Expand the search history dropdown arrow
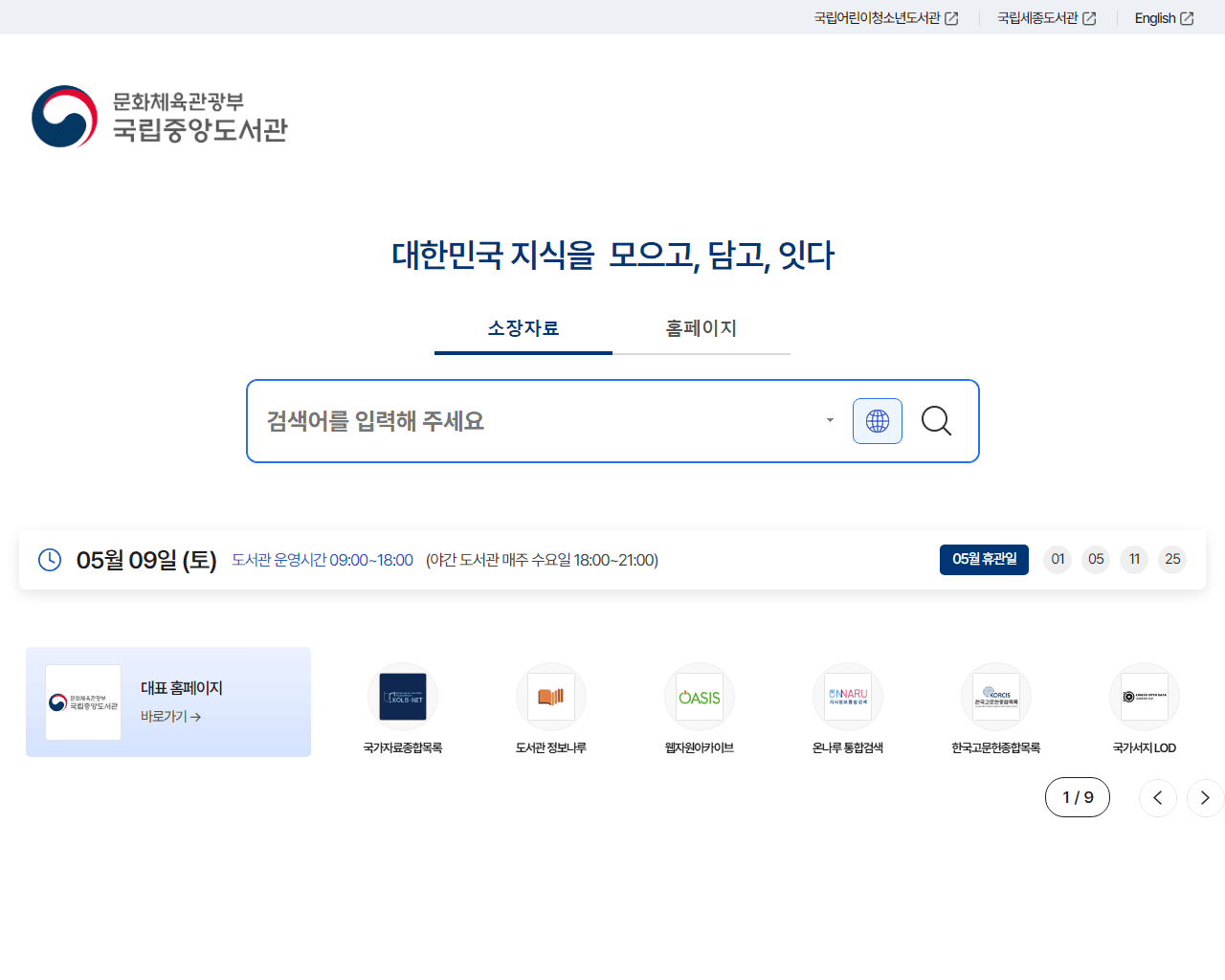This screenshot has height=980, width=1225. pyautogui.click(x=830, y=420)
